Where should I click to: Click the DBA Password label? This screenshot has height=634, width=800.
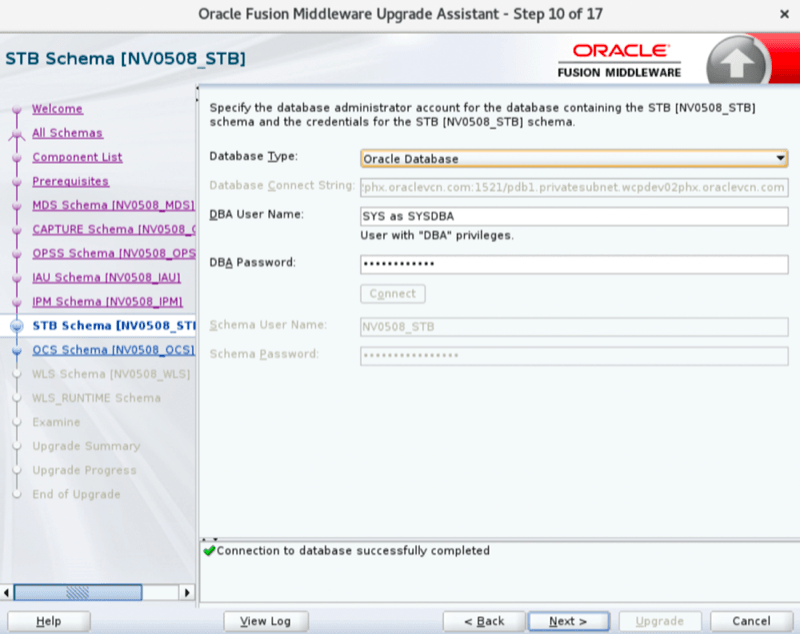[253, 262]
